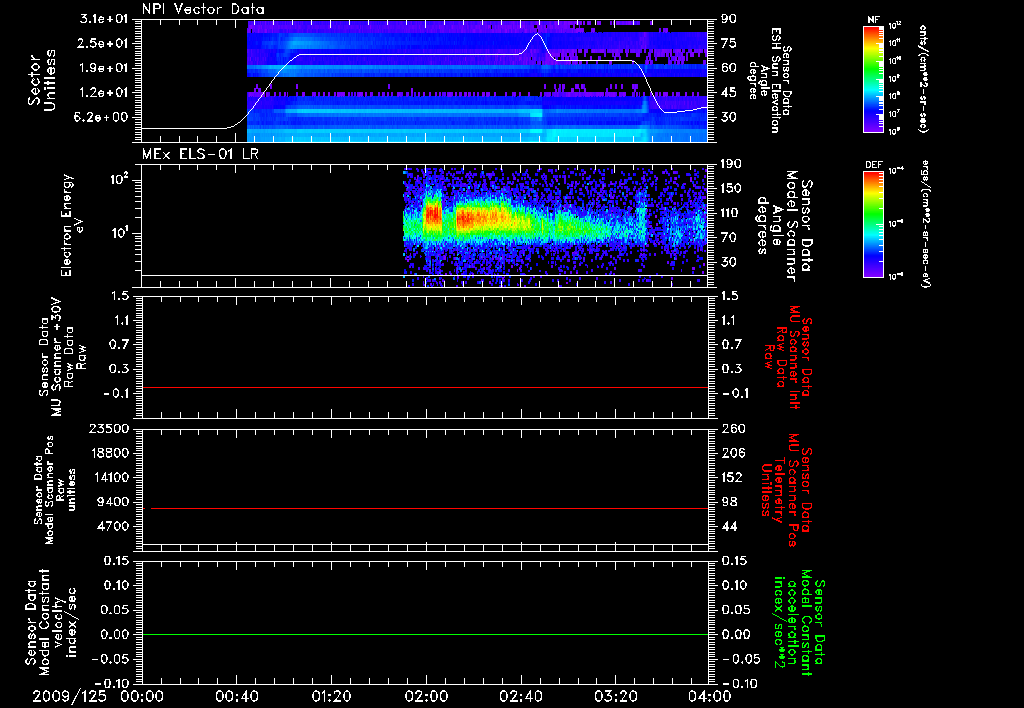Viewport: 1024px width, 708px height.
Task: Click the NPI Vector Data panel title
Action: click(204, 9)
